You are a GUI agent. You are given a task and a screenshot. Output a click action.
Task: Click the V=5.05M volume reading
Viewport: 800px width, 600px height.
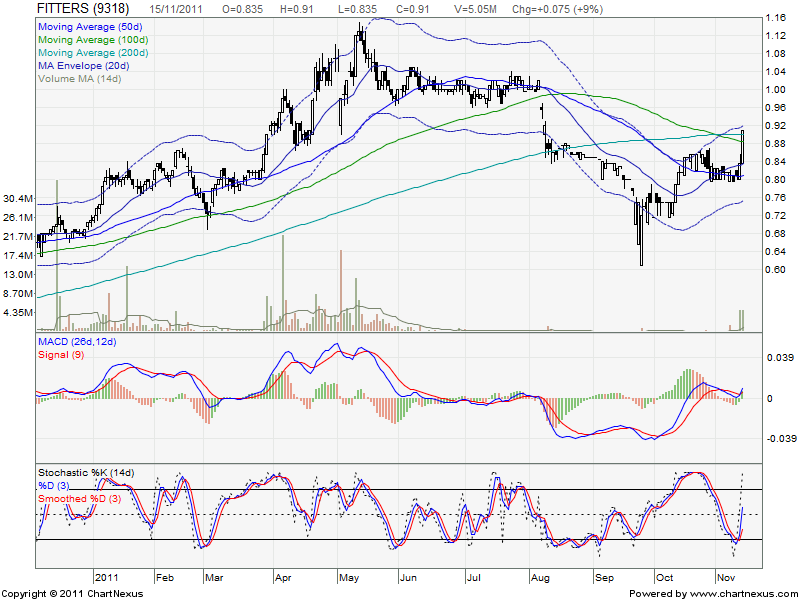click(x=473, y=9)
